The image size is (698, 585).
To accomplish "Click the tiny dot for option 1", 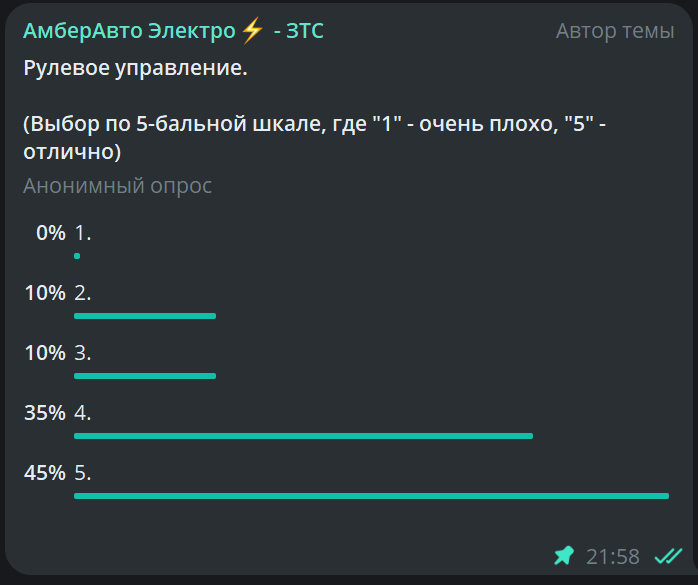I will (x=77, y=256).
